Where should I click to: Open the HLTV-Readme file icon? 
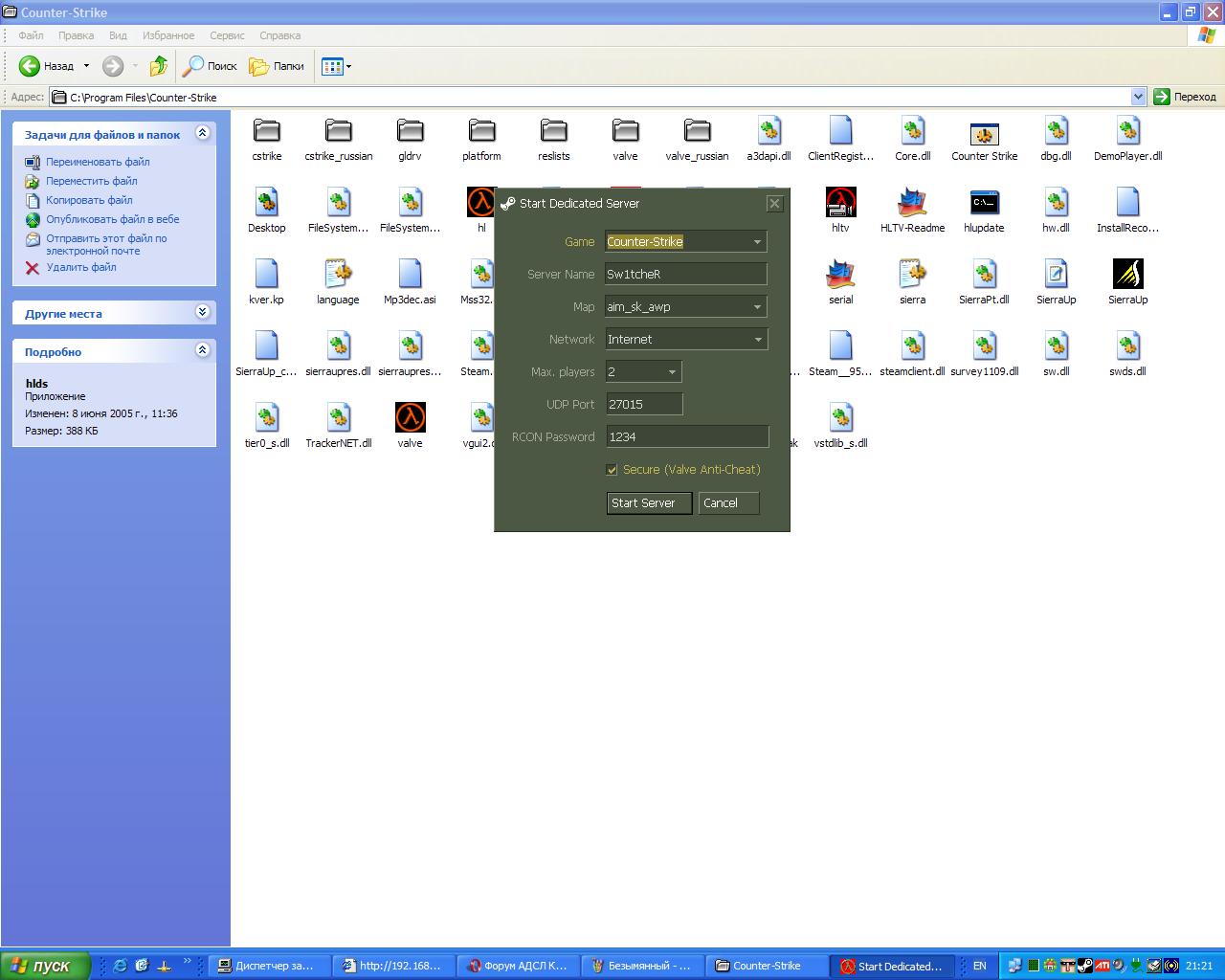point(912,203)
